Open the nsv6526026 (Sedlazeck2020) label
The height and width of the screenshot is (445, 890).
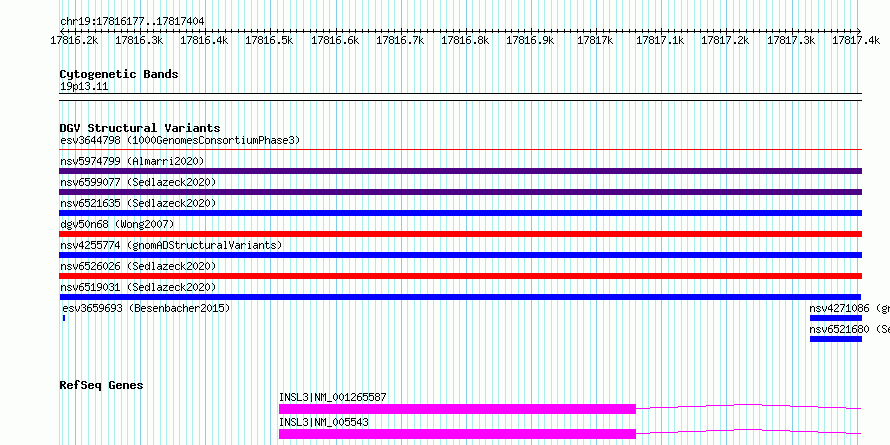(x=138, y=266)
